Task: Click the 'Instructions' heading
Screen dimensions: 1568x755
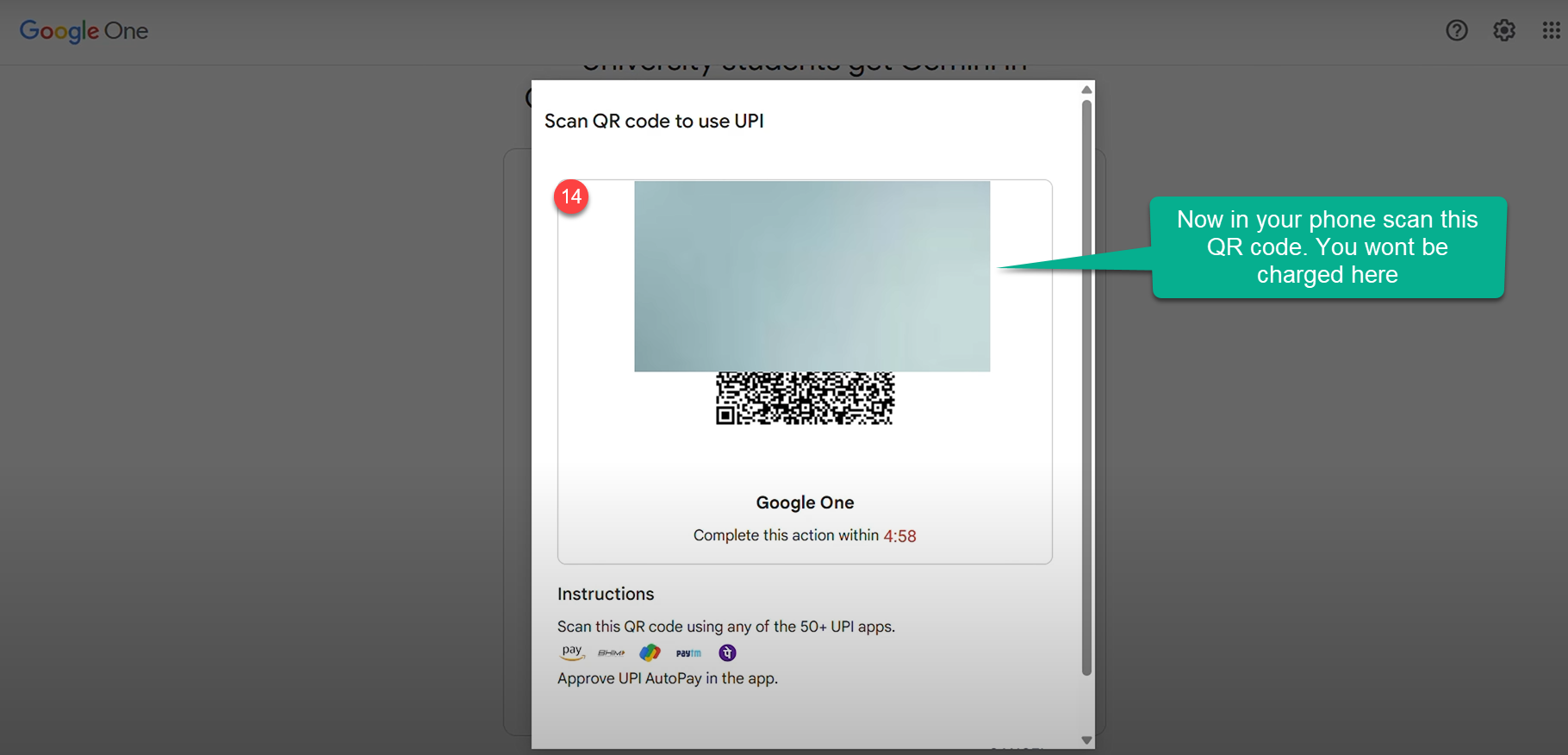Action: click(606, 594)
